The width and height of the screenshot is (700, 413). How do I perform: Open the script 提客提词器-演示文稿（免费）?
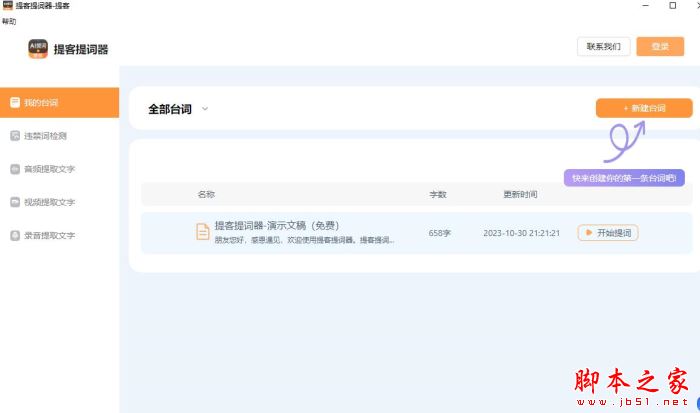pyautogui.click(x=277, y=225)
